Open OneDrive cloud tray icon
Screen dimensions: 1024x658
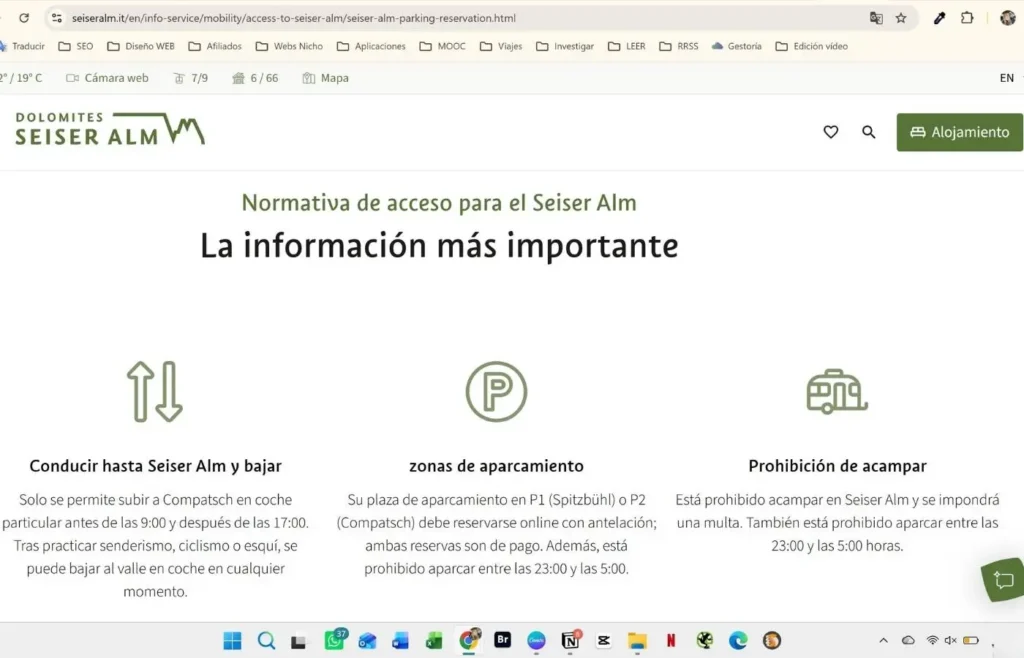point(908,640)
